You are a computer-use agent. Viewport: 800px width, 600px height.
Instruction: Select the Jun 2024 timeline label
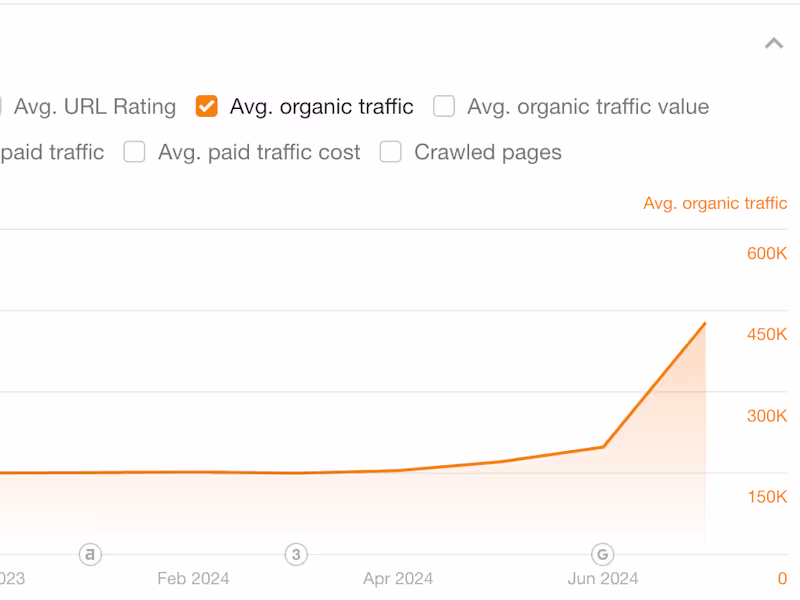[x=601, y=578]
